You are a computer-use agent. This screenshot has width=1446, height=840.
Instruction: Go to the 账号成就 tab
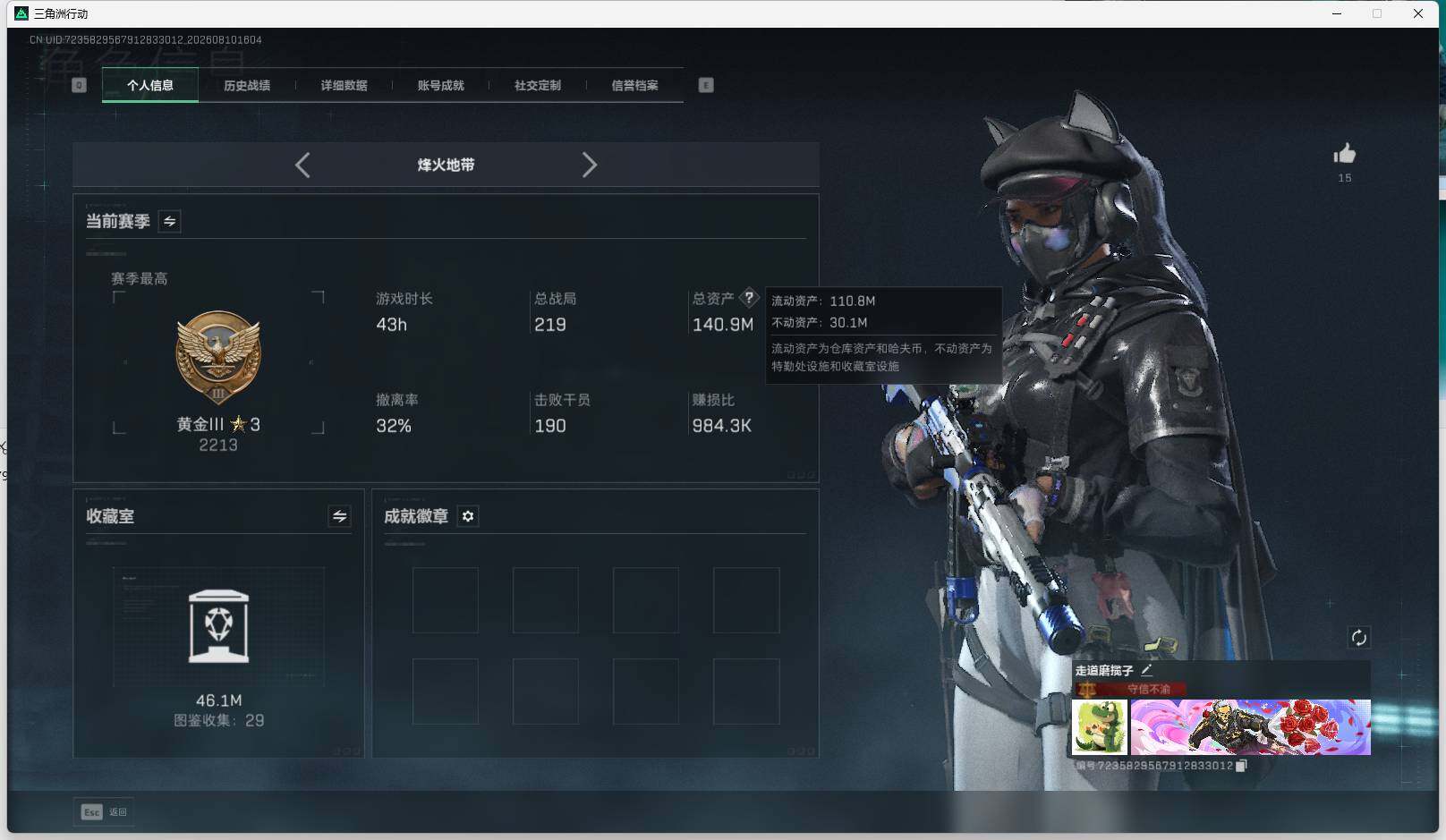(x=440, y=85)
